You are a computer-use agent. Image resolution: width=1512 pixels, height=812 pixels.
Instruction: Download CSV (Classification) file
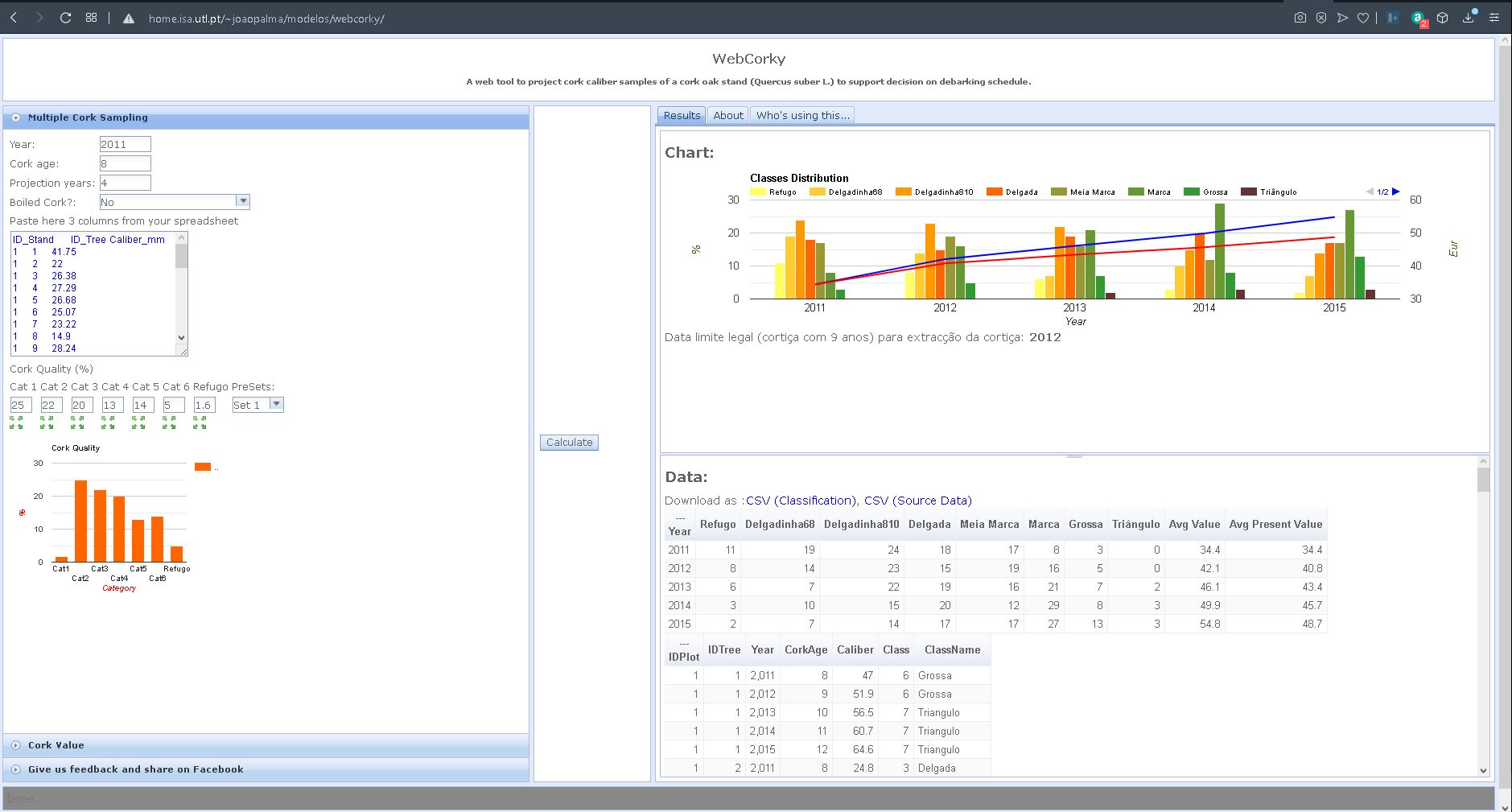tap(800, 501)
